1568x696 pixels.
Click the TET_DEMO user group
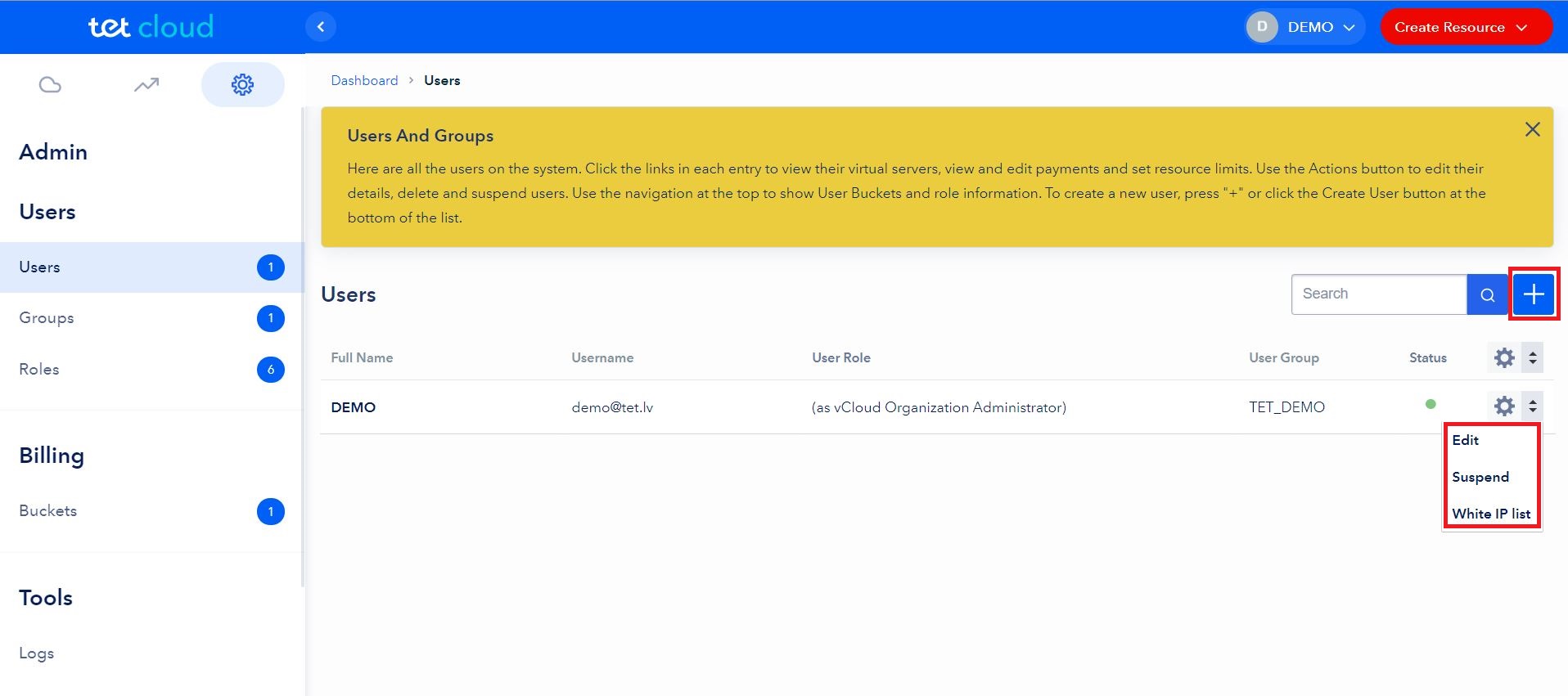point(1286,407)
